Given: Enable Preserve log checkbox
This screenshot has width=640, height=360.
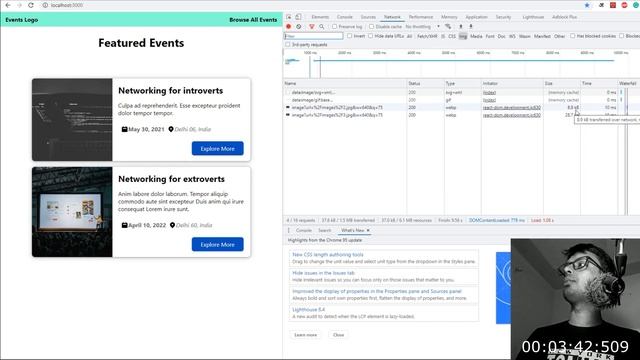Looking at the screenshot, I should click(335, 27).
